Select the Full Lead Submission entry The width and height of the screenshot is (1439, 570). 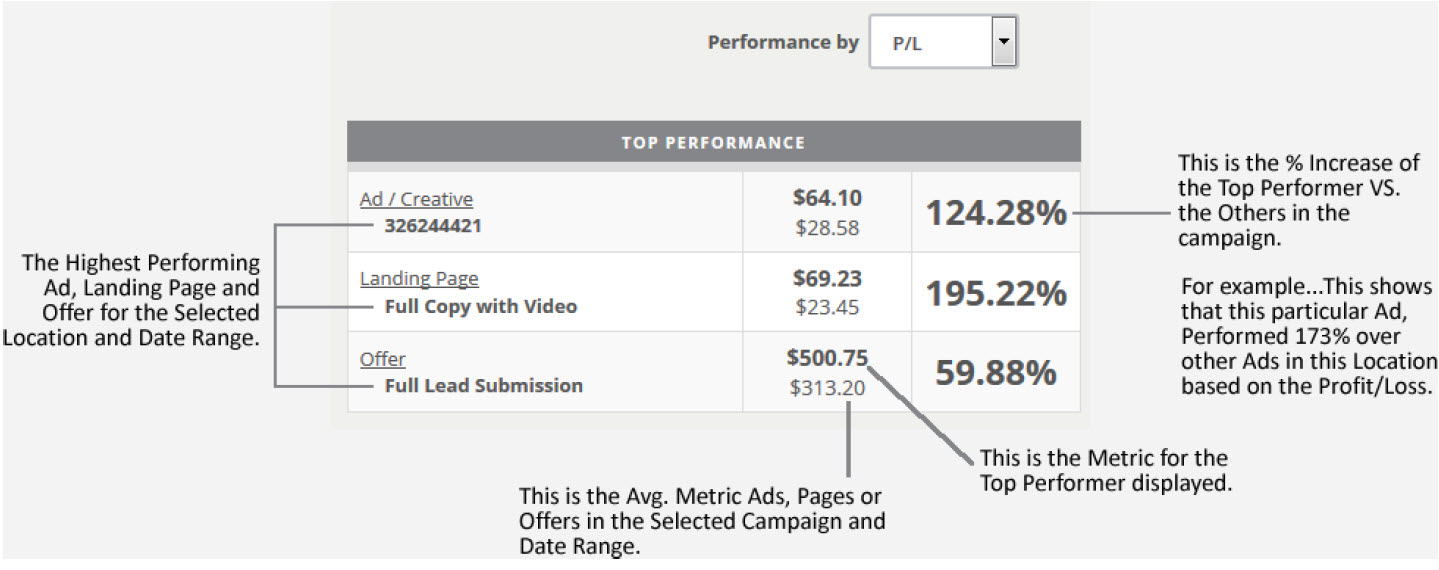(x=483, y=385)
